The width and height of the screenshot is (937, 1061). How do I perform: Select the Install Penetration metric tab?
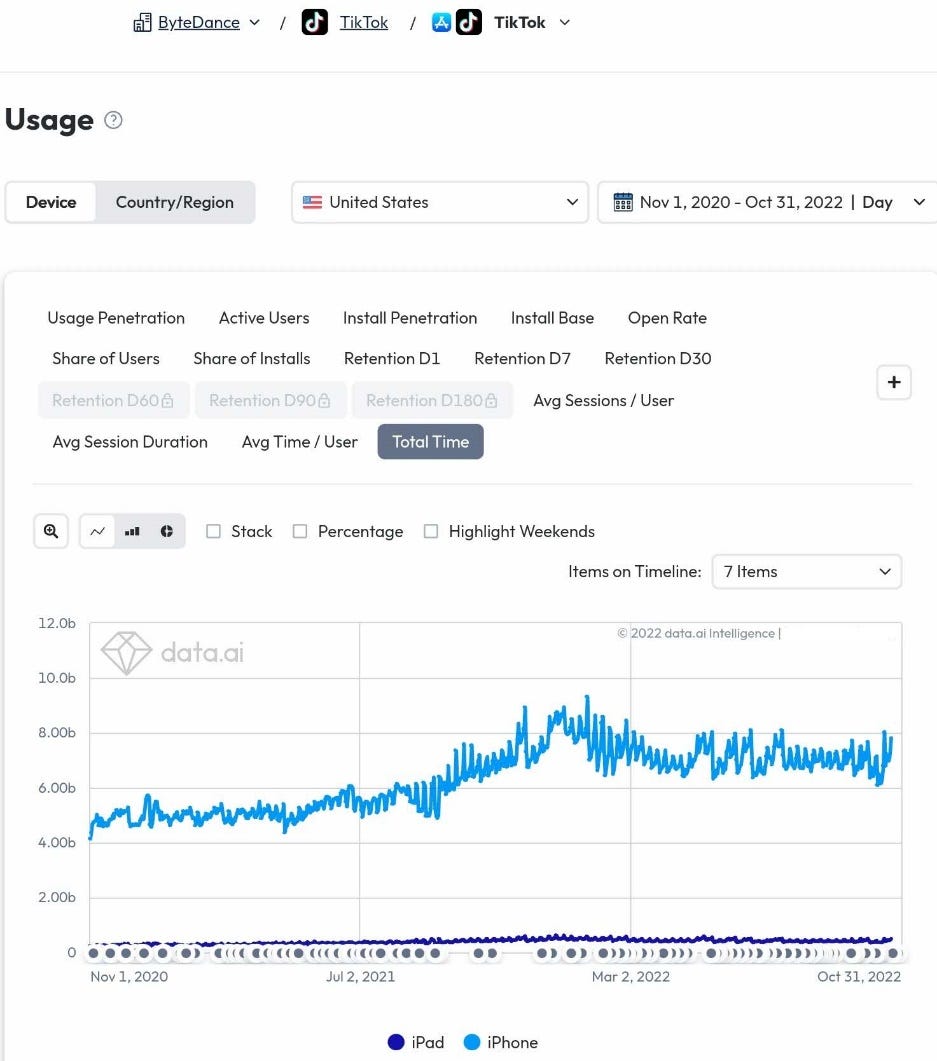click(x=410, y=318)
